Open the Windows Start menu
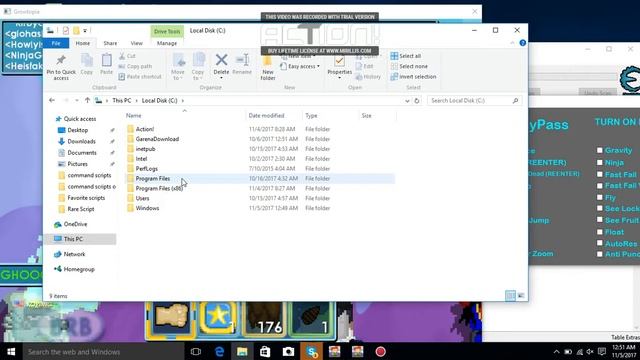The image size is (640, 360). (x=11, y=351)
